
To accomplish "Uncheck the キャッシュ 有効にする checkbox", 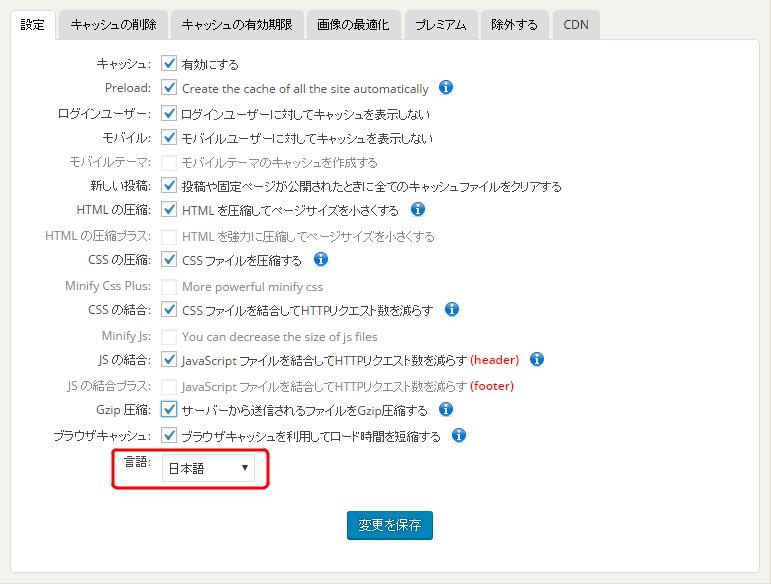I will 169,64.
